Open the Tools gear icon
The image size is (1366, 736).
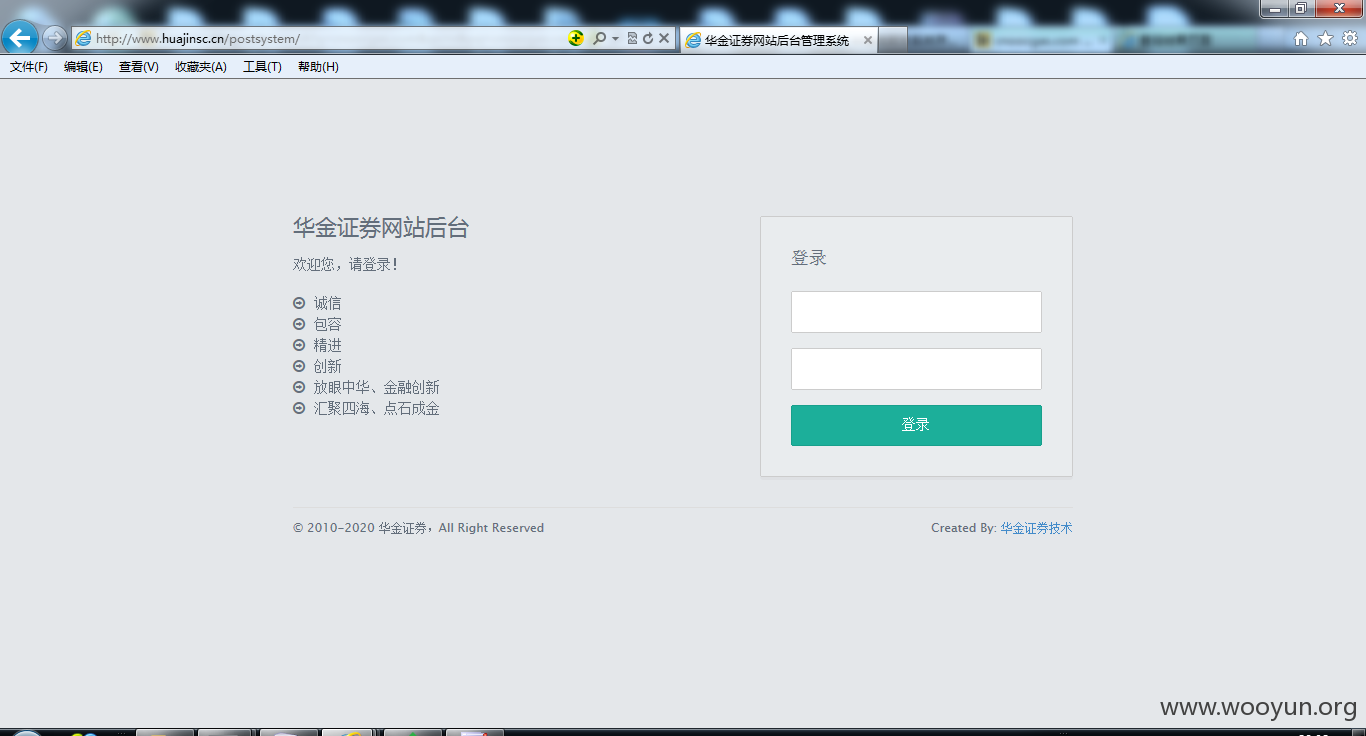[x=1350, y=39]
